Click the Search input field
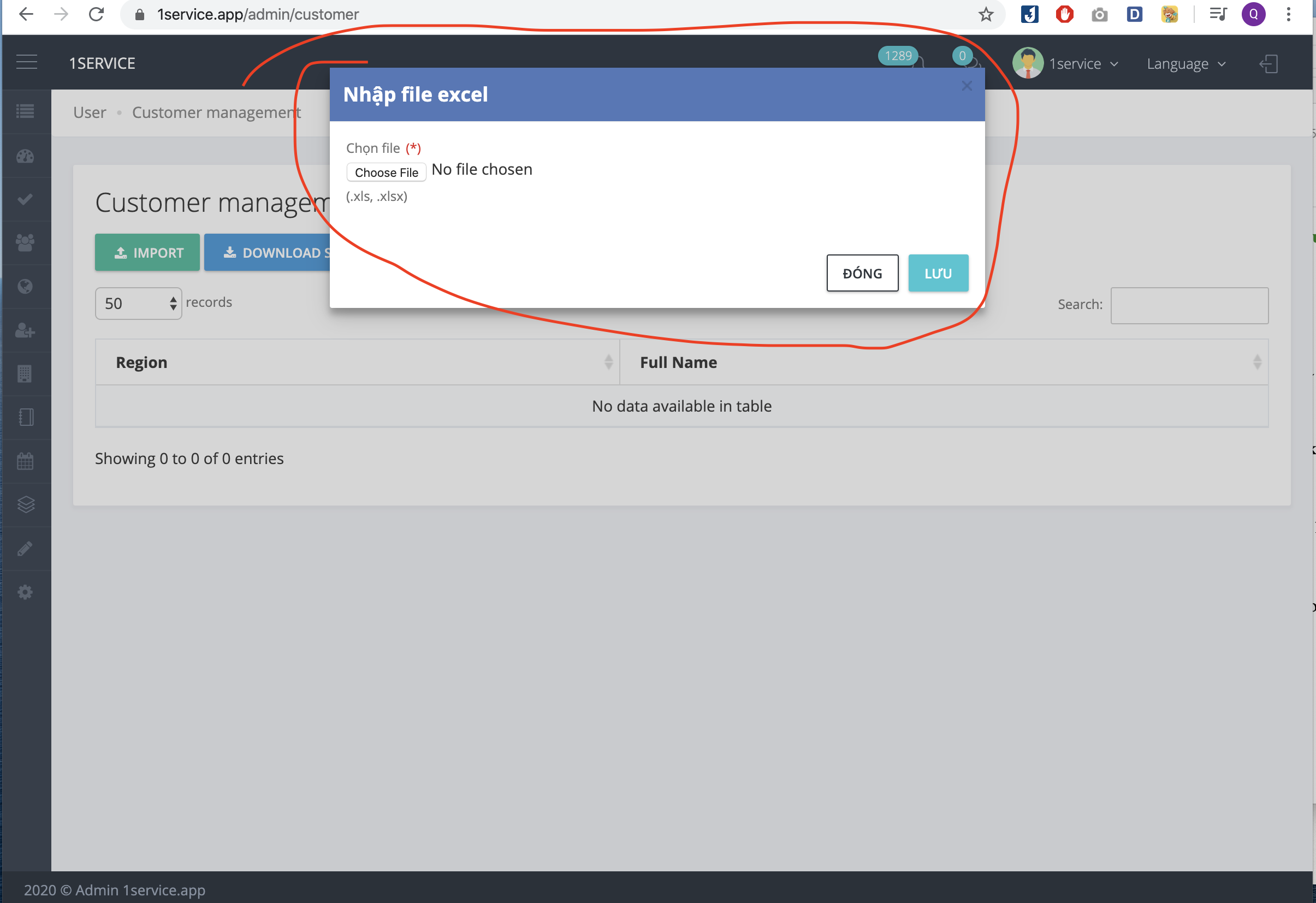This screenshot has width=1316, height=903. [1189, 306]
